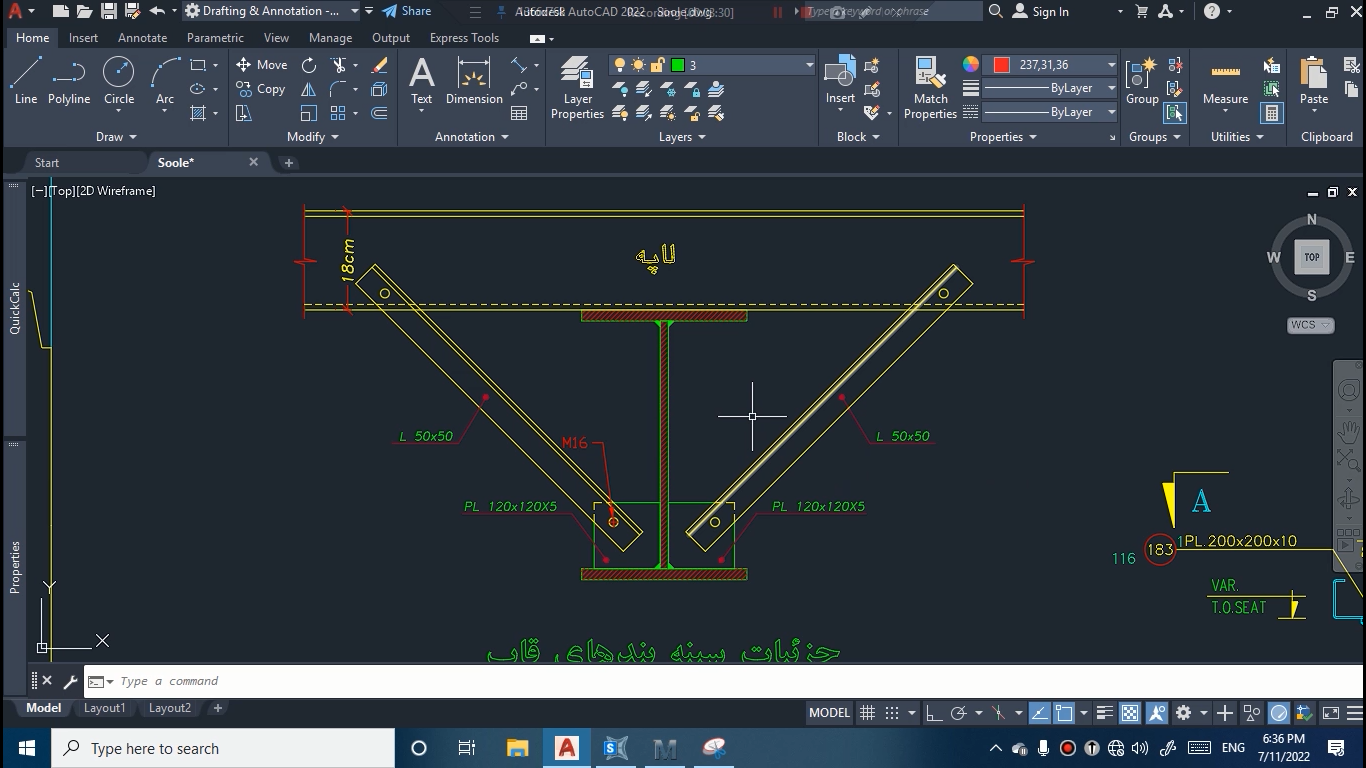Toggle snap mode in status bar
1366x768 pixels.
pyautogui.click(x=892, y=713)
